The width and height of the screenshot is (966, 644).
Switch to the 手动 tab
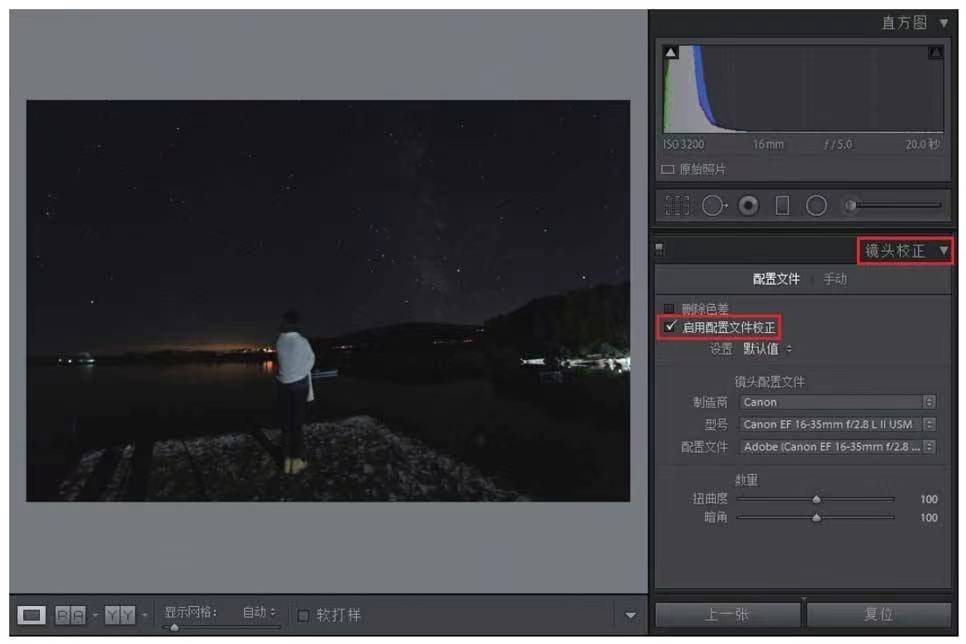835,279
